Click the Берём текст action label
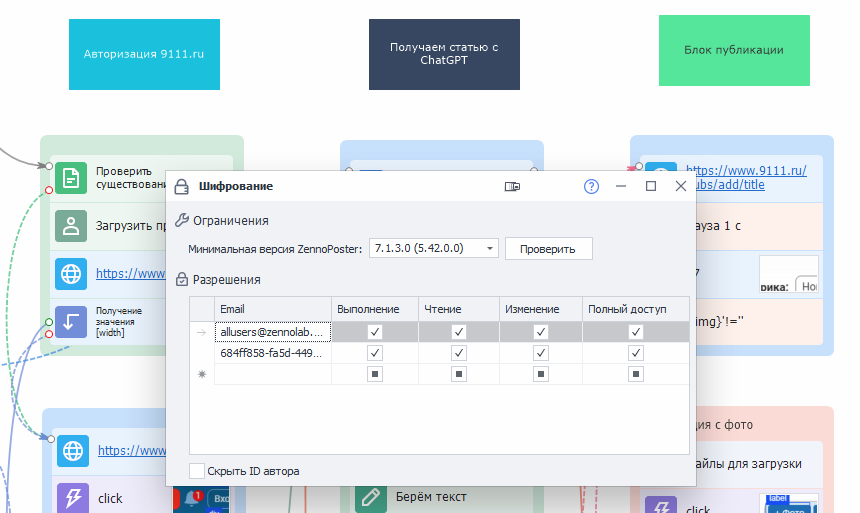Image resolution: width=860 pixels, height=513 pixels. (x=431, y=497)
